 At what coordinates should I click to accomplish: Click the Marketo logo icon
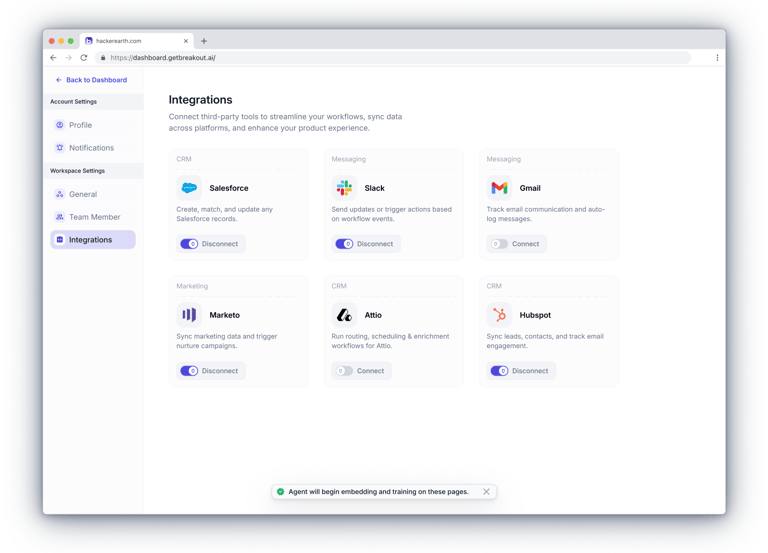point(189,314)
